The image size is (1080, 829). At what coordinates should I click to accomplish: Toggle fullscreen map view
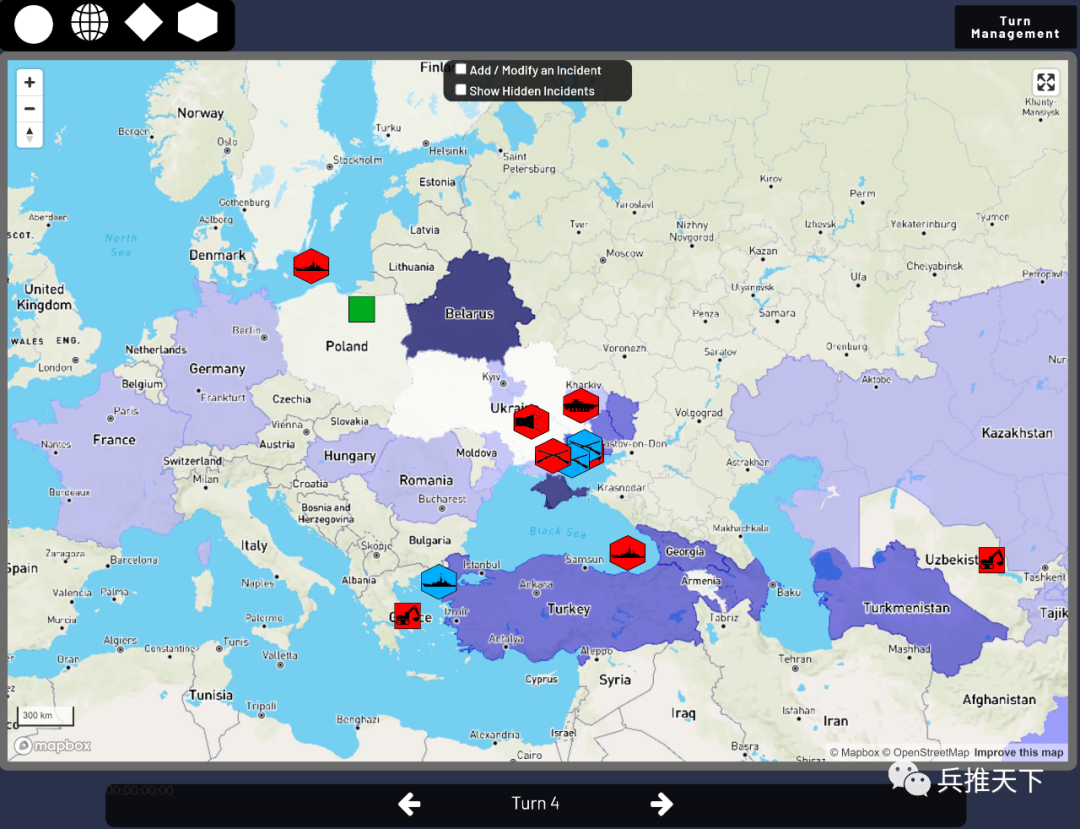point(1046,83)
